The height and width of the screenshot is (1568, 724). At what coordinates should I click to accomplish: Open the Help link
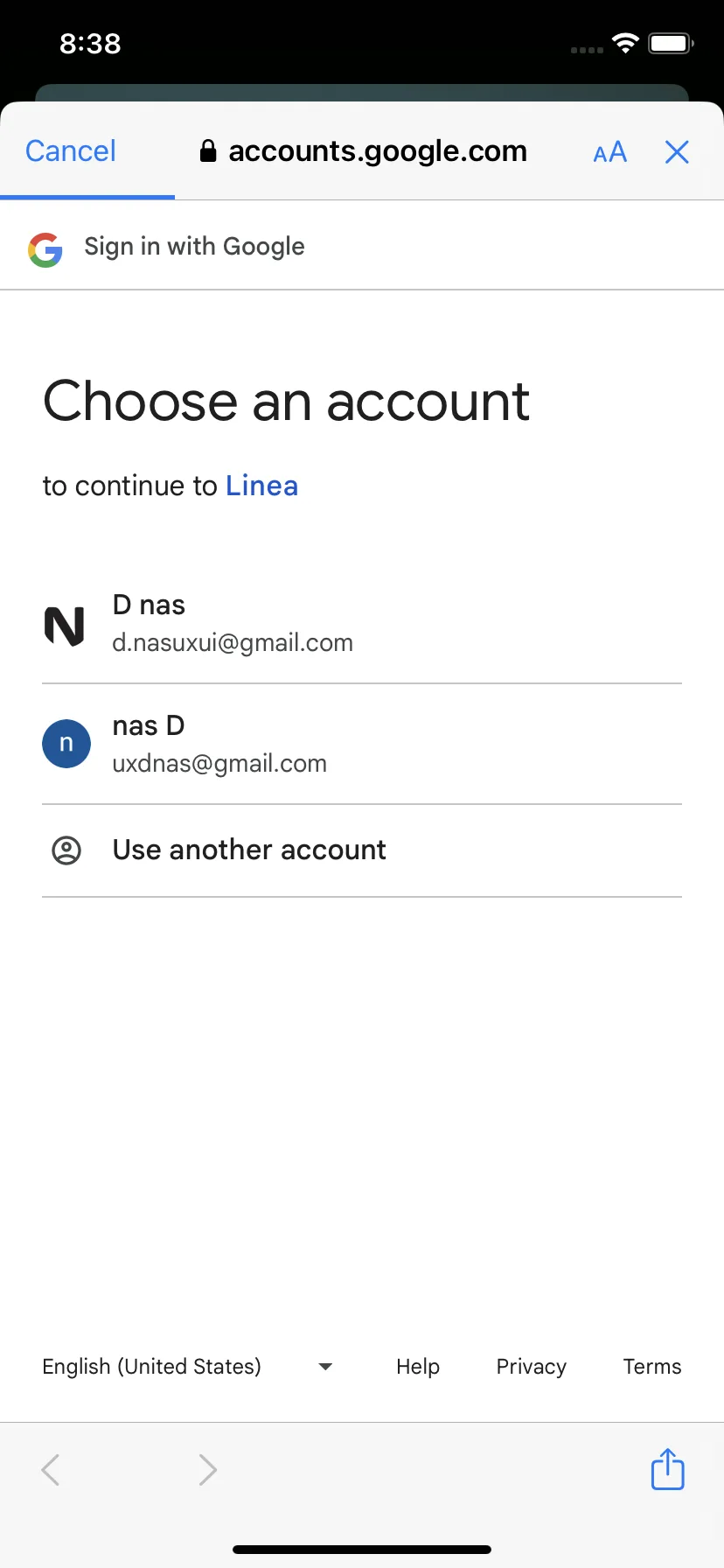pos(418,1367)
